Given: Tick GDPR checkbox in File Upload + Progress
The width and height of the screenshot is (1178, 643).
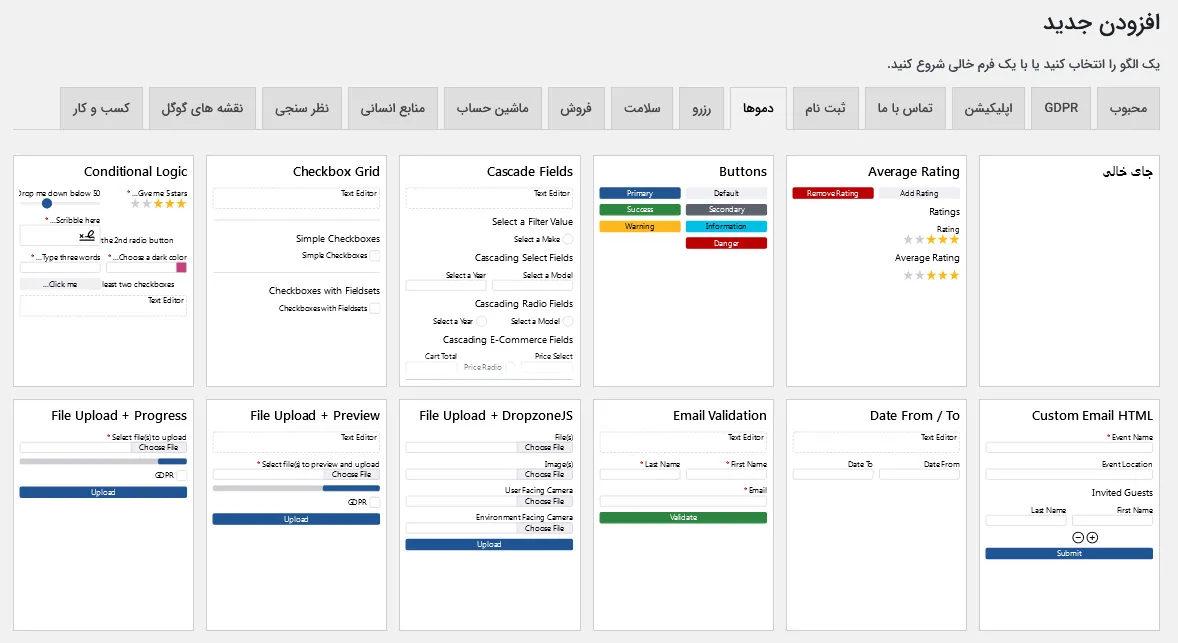Looking at the screenshot, I should [182, 475].
